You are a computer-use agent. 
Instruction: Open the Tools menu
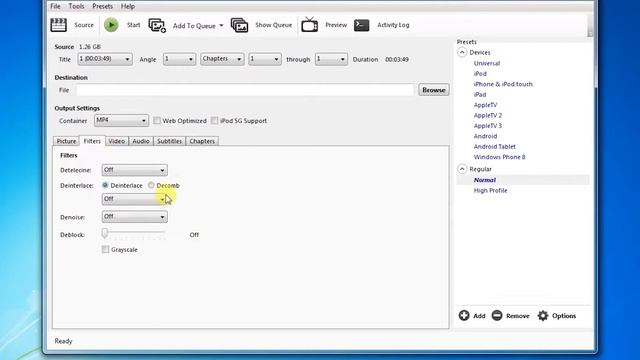coord(76,6)
